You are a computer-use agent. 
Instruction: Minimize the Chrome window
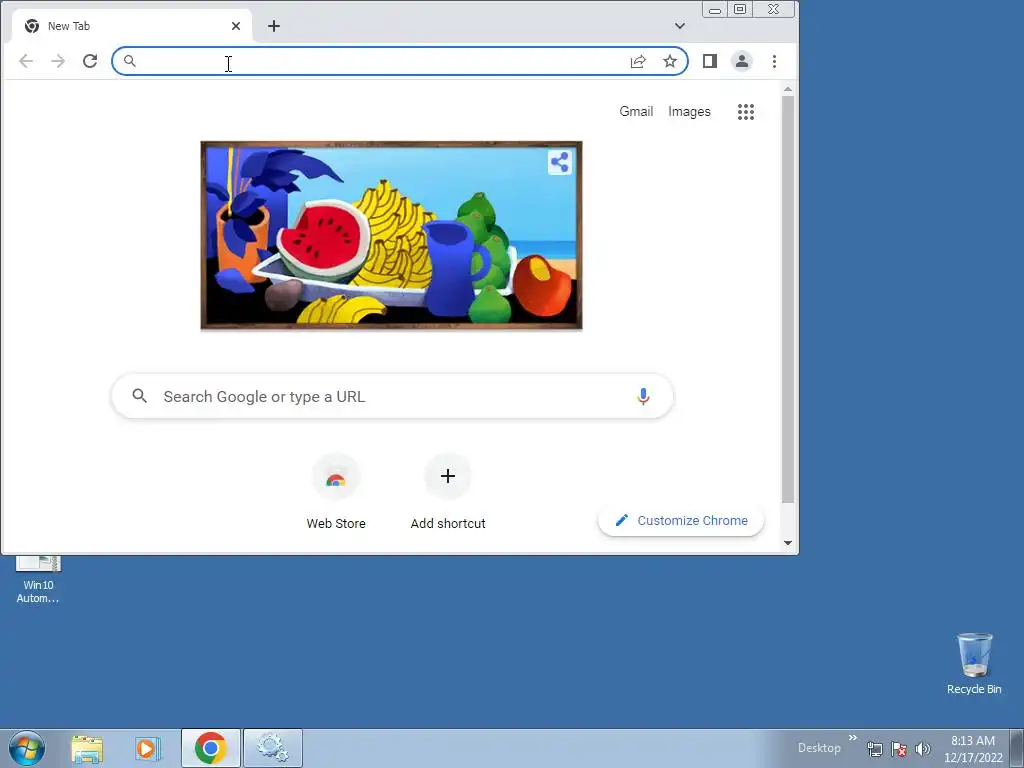tap(715, 10)
